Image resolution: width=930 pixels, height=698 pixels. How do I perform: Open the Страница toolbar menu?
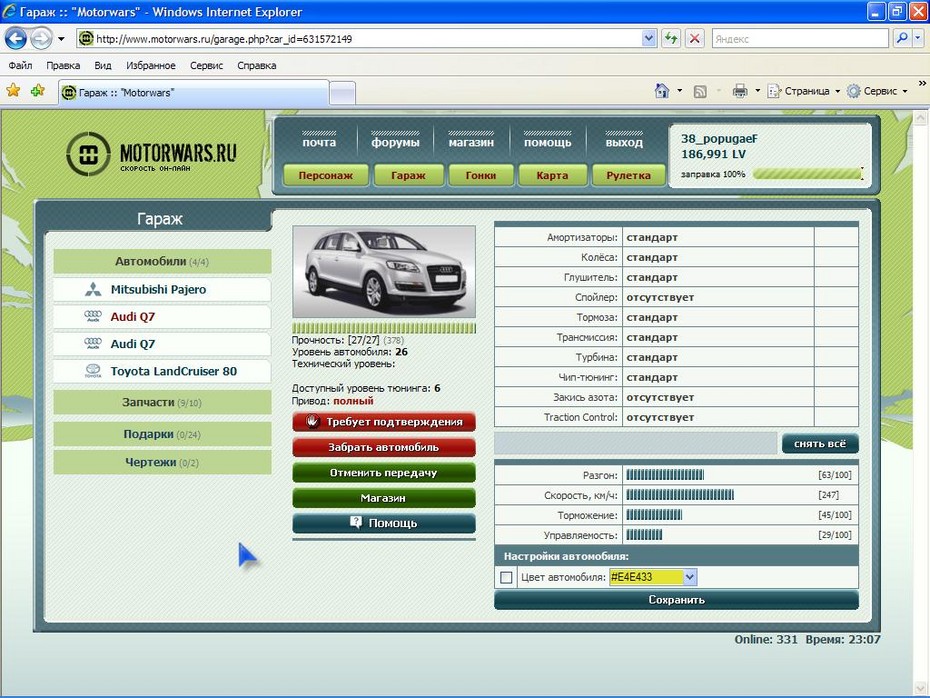(804, 91)
